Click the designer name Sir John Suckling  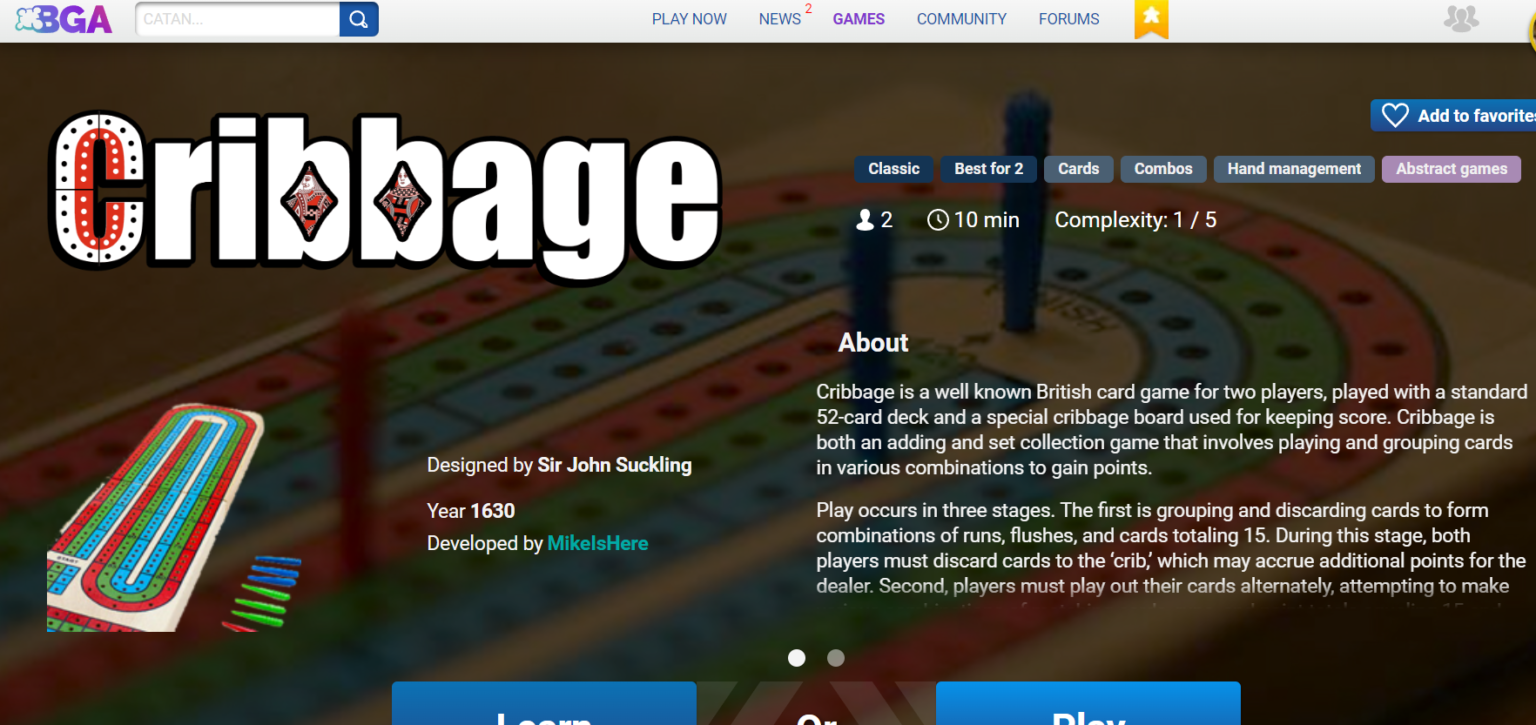click(x=614, y=465)
